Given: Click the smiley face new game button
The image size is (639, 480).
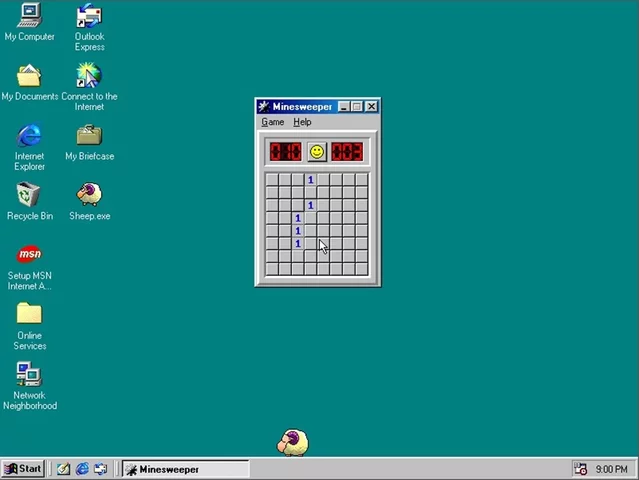Looking at the screenshot, I should [x=317, y=152].
